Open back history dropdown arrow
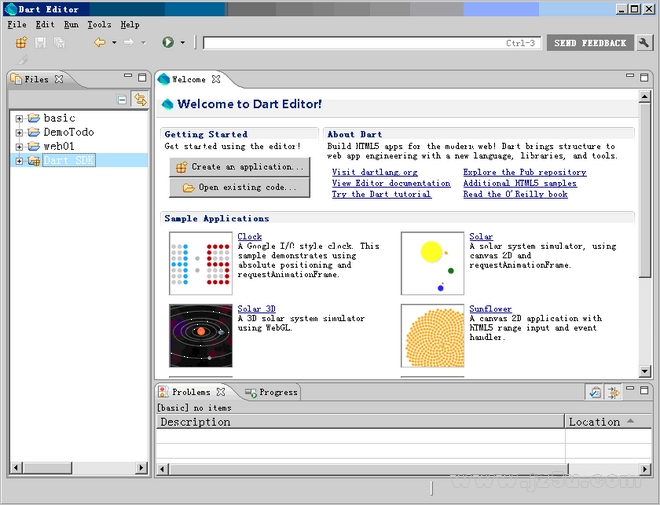Viewport: 660px width, 505px height. point(114,43)
